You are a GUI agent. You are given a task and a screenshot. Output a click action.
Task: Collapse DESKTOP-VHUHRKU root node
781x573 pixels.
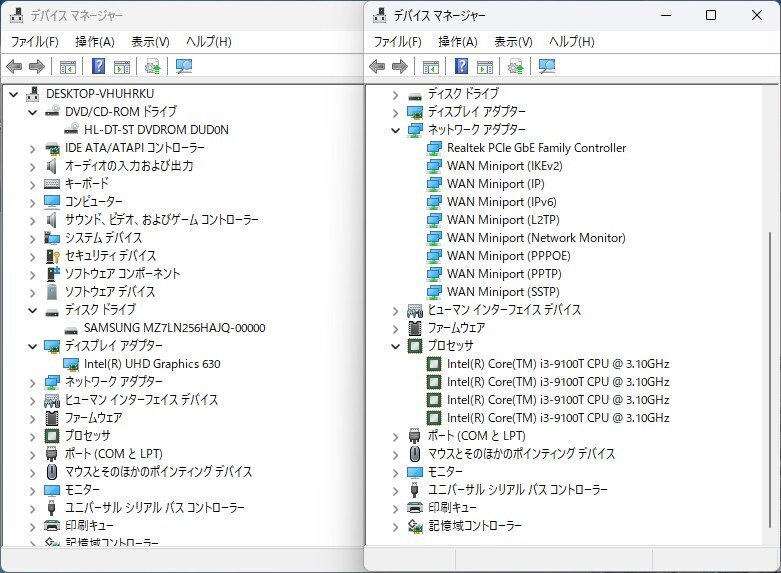click(x=14, y=94)
